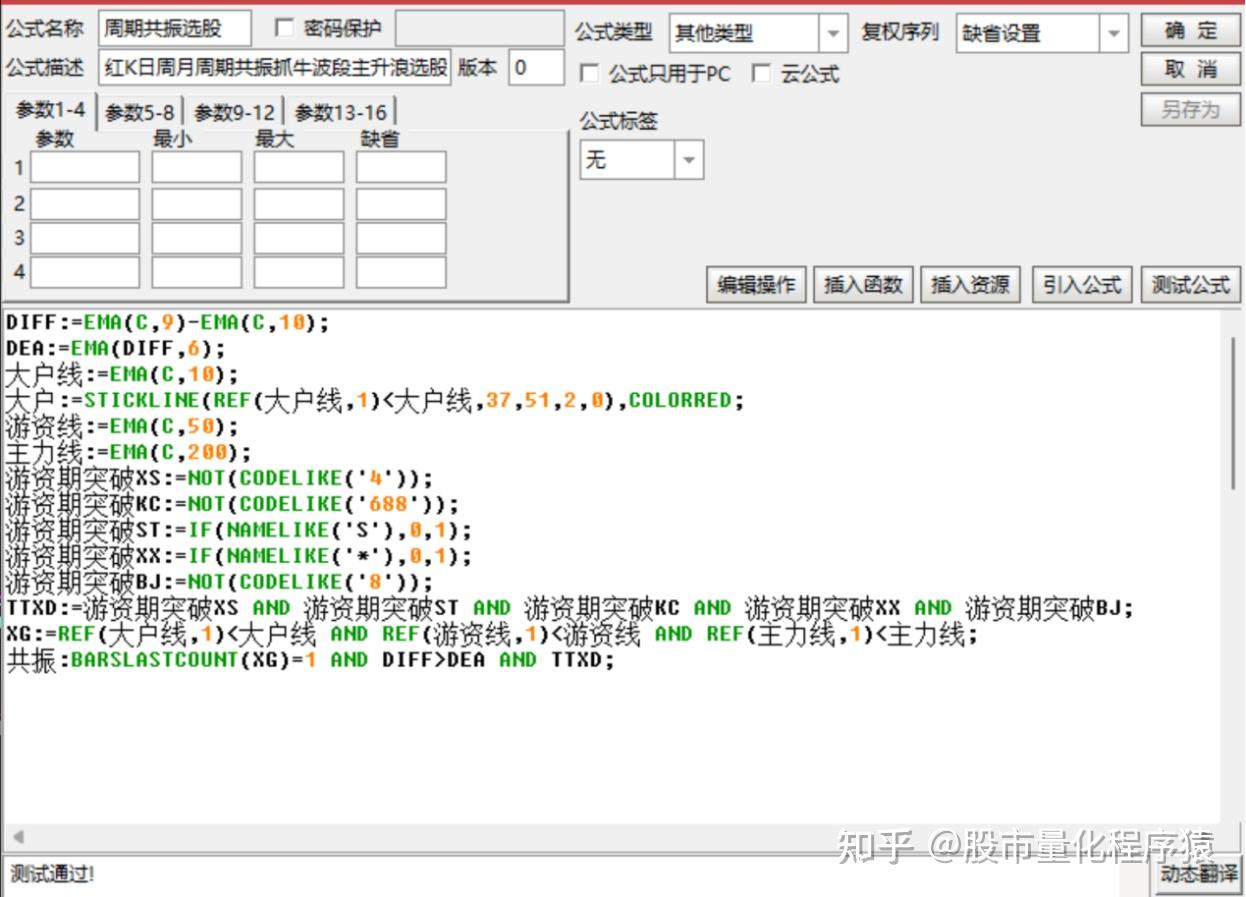
Task: Click parameter 1 最大 field
Action: click(x=299, y=167)
